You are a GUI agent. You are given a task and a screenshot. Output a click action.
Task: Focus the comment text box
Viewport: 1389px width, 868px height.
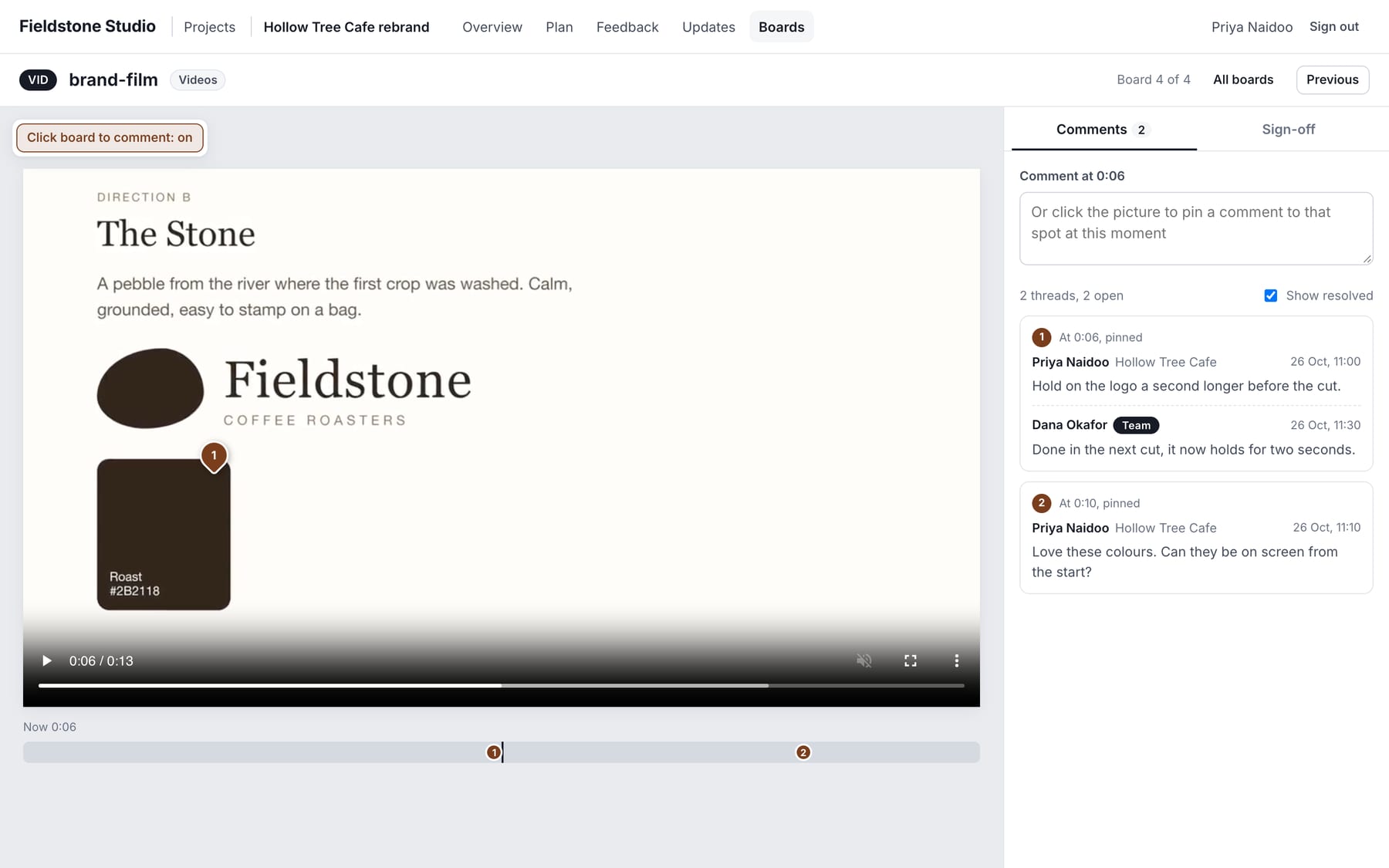click(1196, 228)
